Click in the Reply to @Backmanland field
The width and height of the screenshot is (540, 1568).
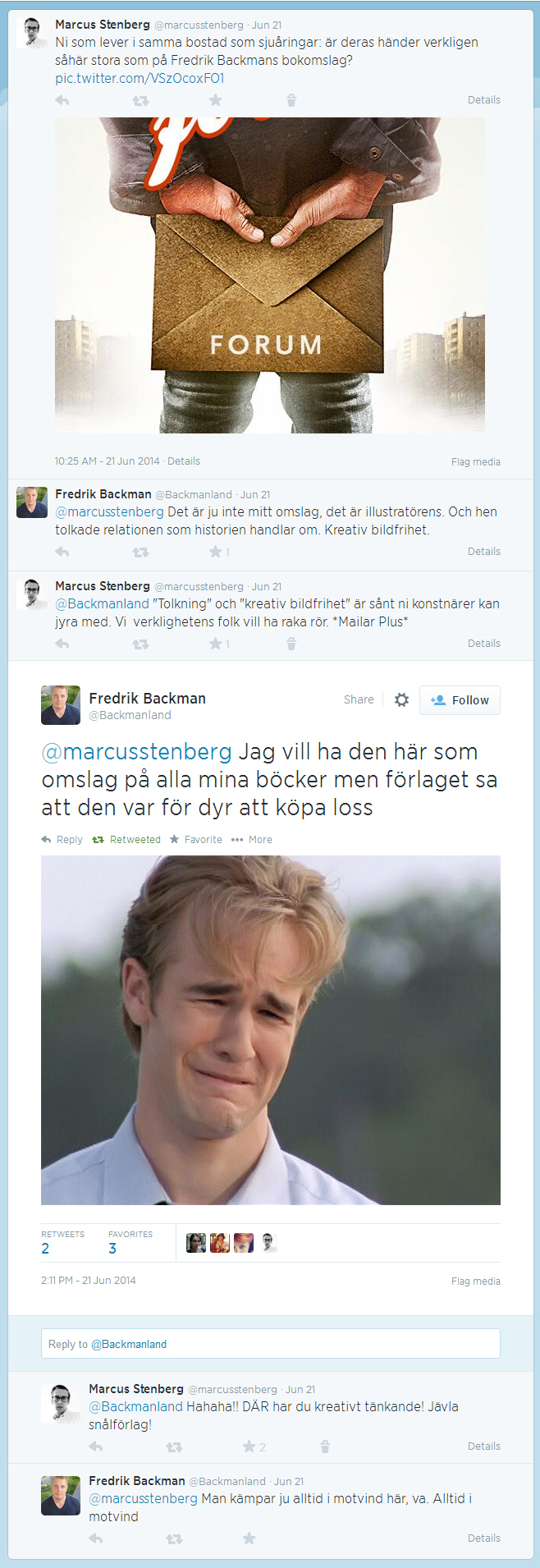coord(271,1343)
